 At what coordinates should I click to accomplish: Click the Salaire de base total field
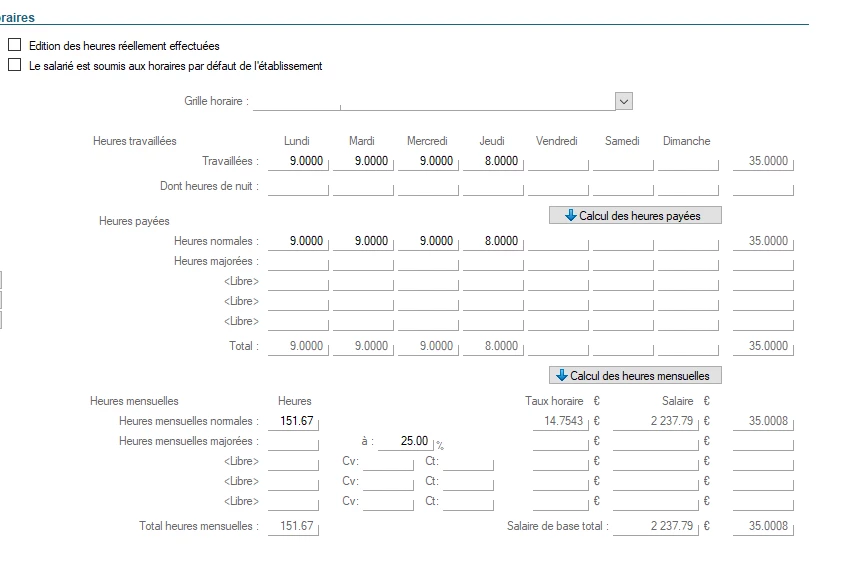point(656,526)
